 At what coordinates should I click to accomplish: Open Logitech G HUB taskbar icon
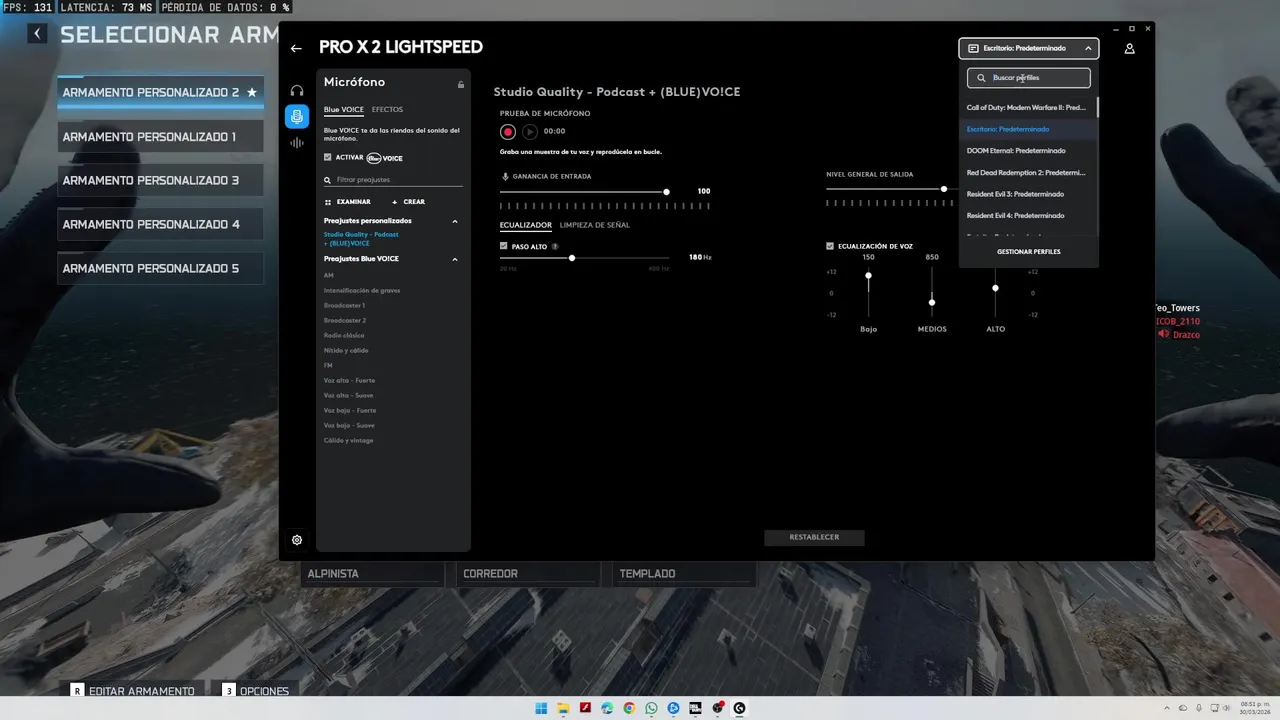(x=739, y=708)
